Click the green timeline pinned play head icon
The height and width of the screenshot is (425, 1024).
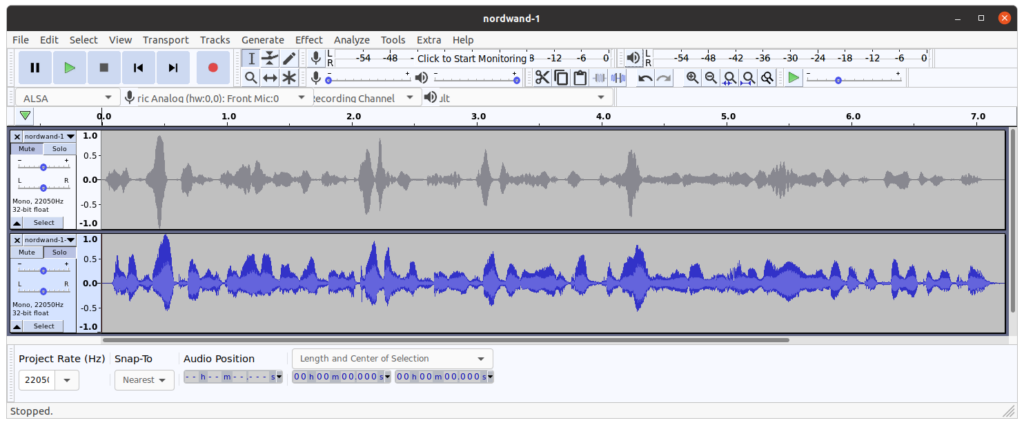click(25, 116)
